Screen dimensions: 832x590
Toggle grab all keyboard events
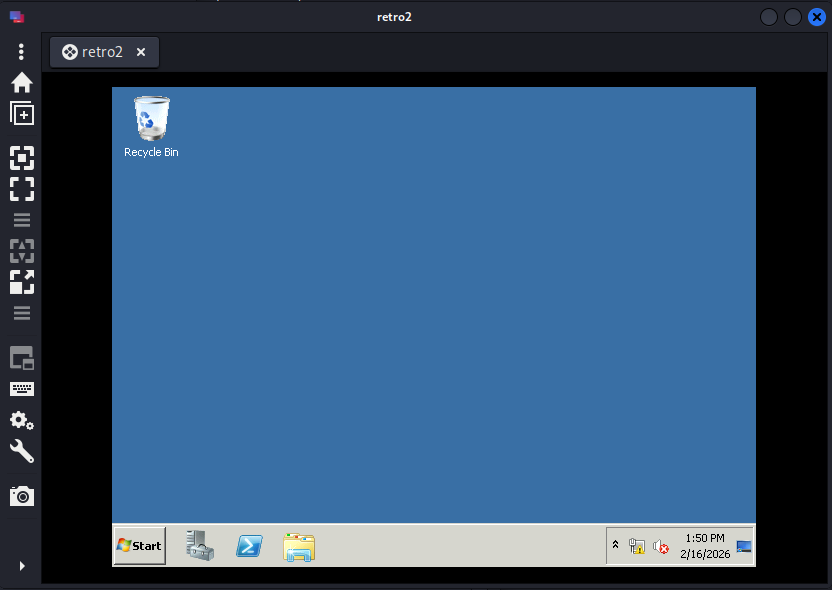coord(21,389)
